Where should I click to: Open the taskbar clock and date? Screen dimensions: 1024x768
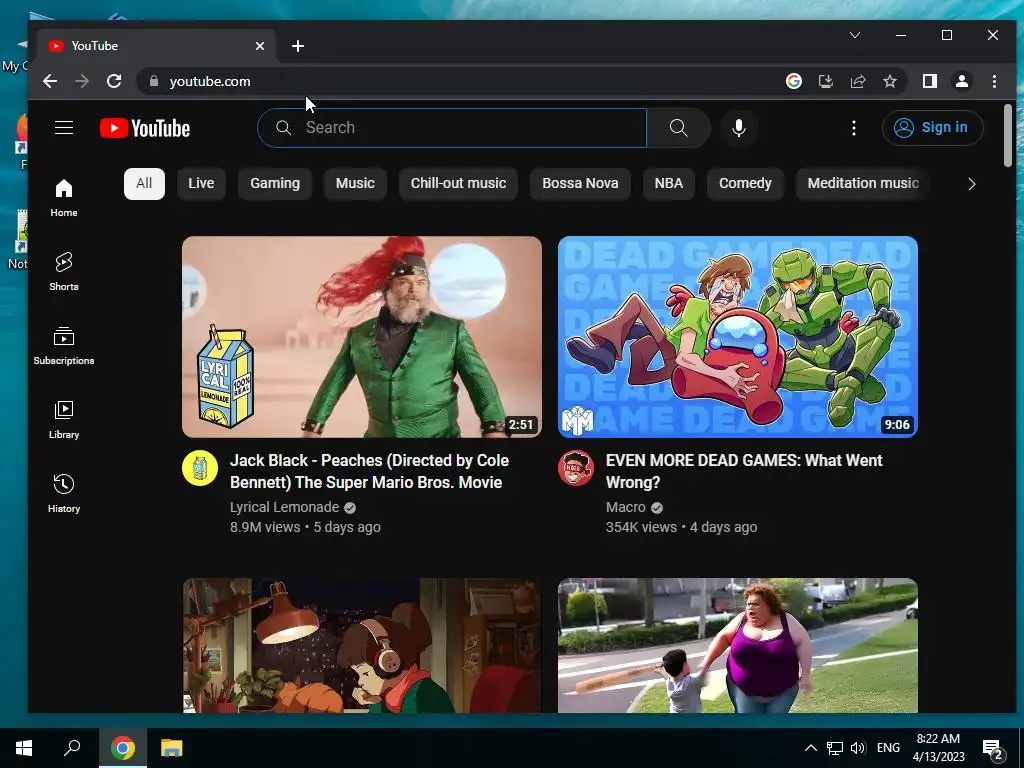[938, 748]
